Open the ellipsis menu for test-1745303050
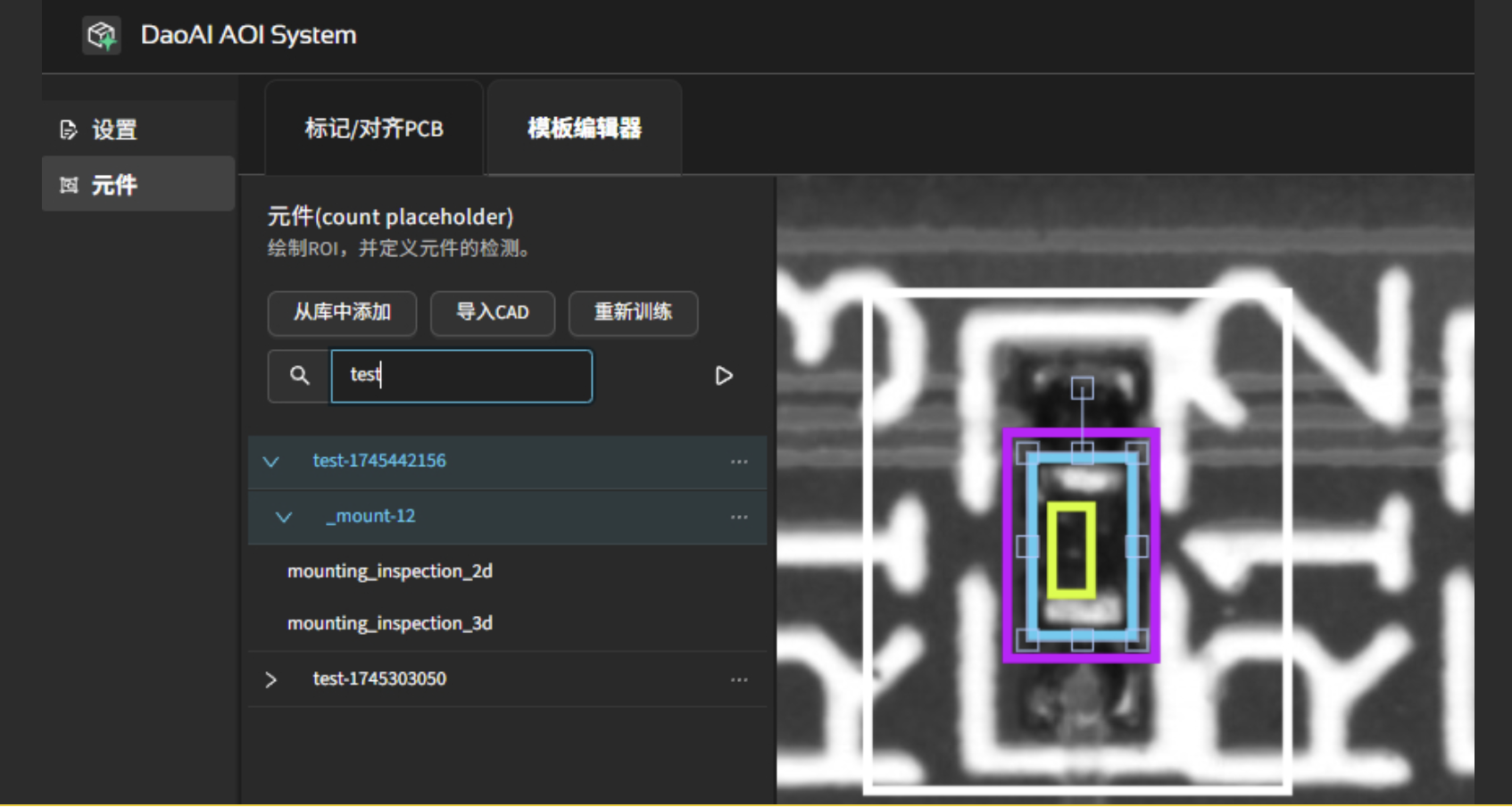Screen dimensions: 1512x807 (739, 679)
